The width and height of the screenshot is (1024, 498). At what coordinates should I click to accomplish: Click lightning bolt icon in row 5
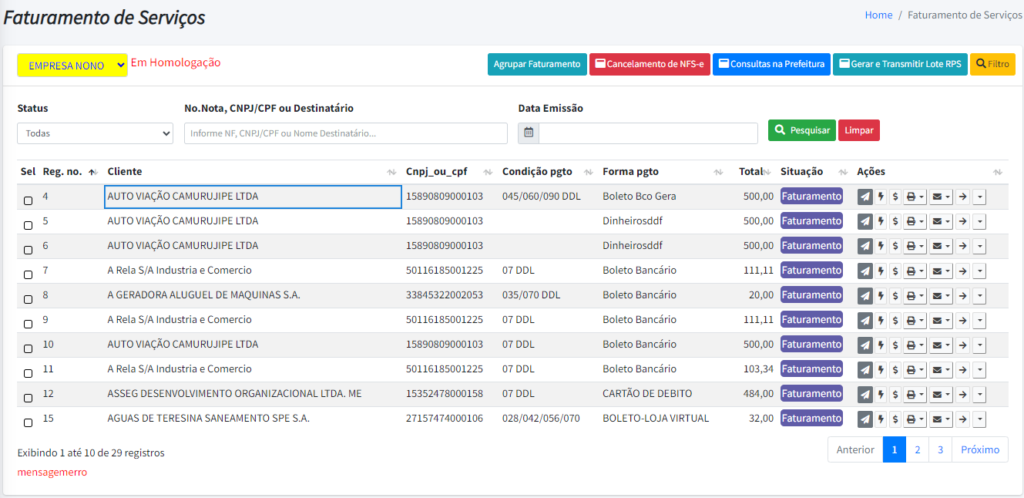880,222
